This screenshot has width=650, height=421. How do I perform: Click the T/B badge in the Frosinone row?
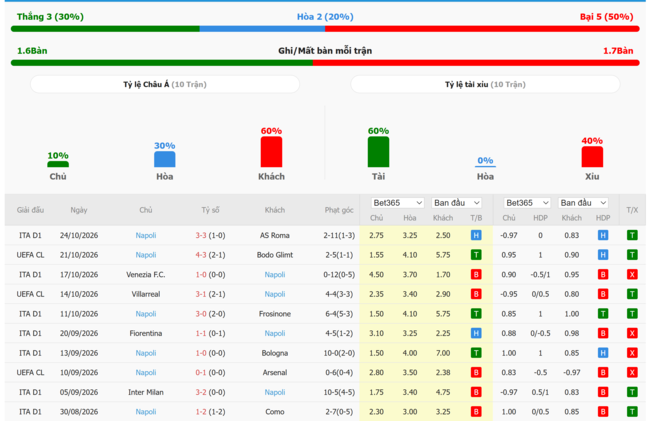pyautogui.click(x=476, y=314)
